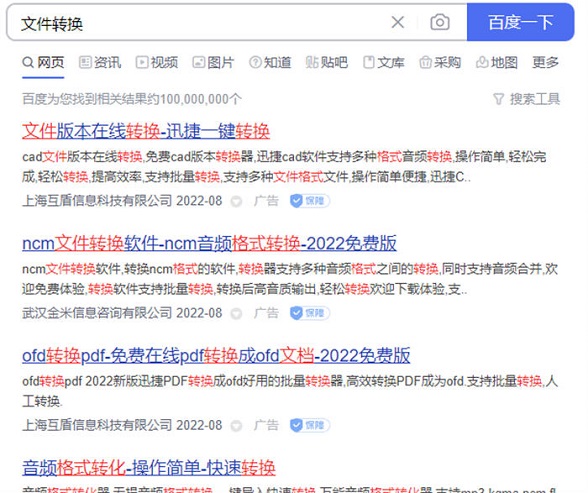This screenshot has height=493, width=588.
Task: Expand the 更多 tab menu
Action: [x=546, y=62]
